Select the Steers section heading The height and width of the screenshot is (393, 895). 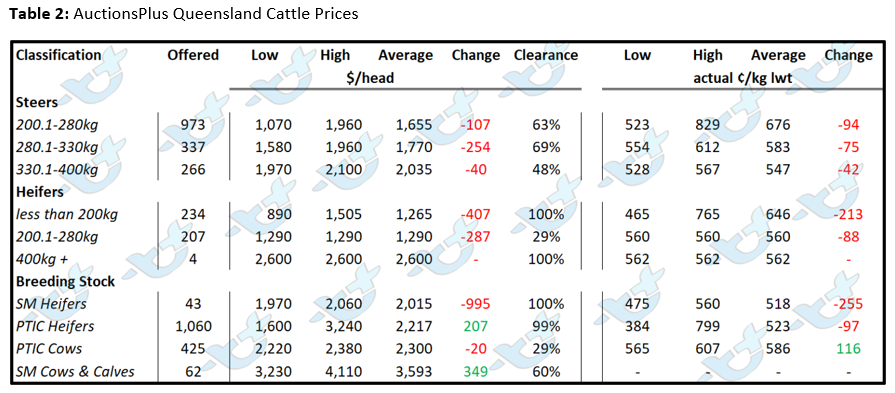(x=37, y=102)
